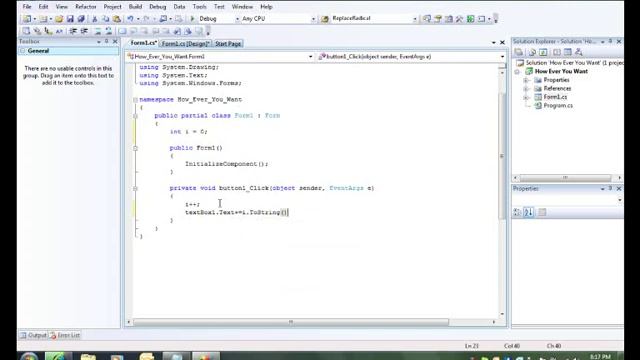
Task: Click the Open File folder icon
Action: tap(59, 19)
